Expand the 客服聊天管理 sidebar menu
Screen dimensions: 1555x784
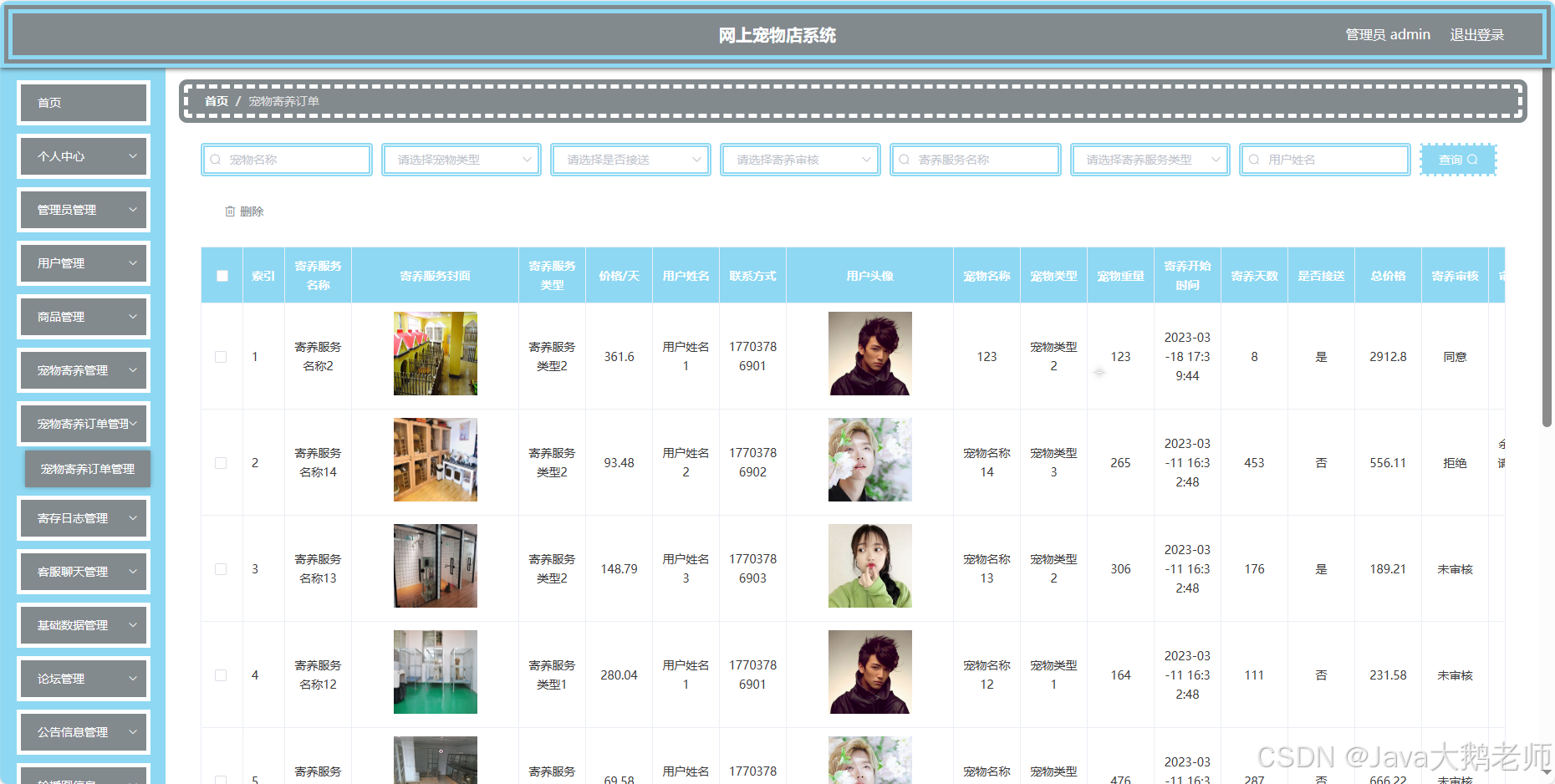point(84,572)
